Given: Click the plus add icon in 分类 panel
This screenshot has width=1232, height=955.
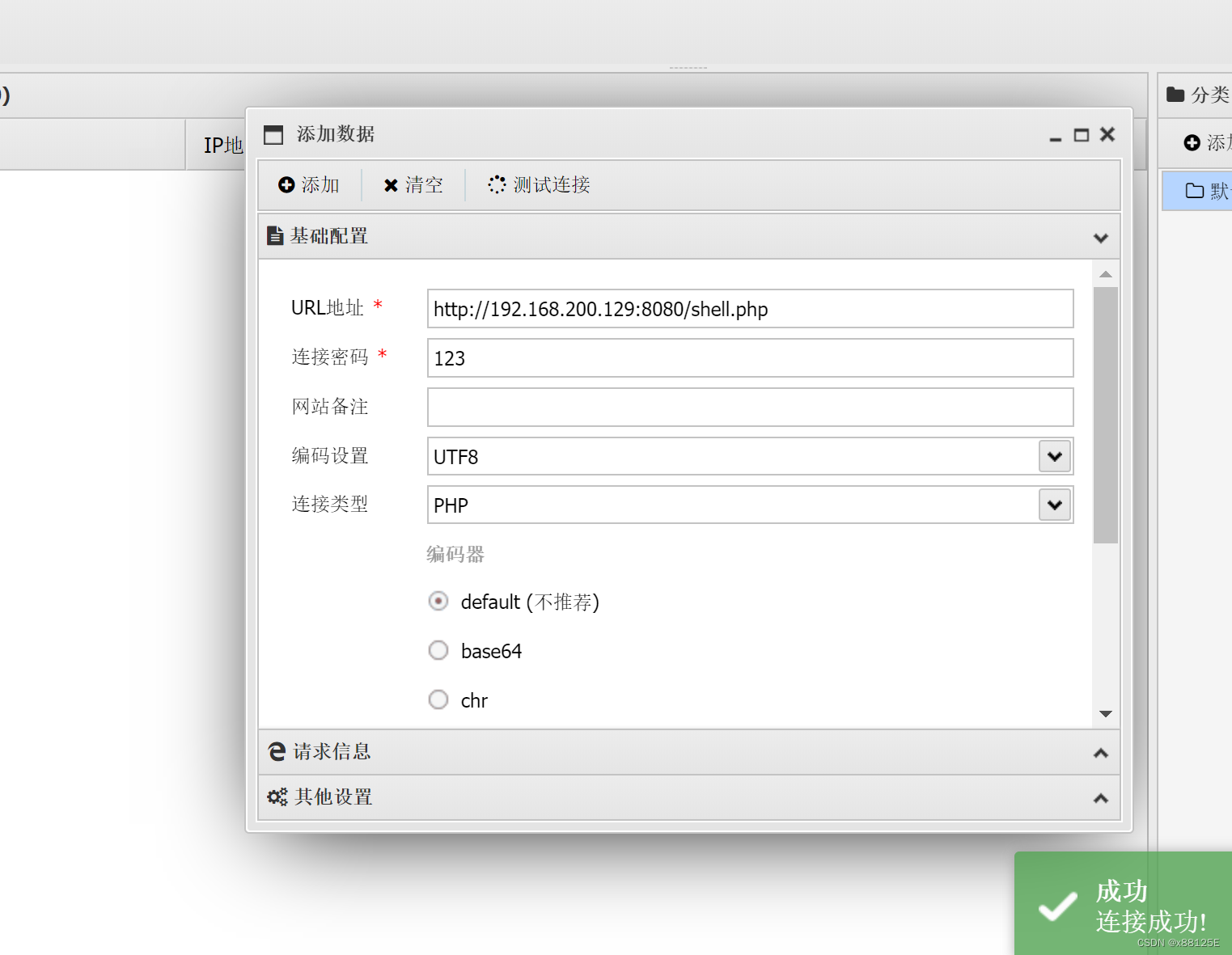Looking at the screenshot, I should click(x=1192, y=143).
